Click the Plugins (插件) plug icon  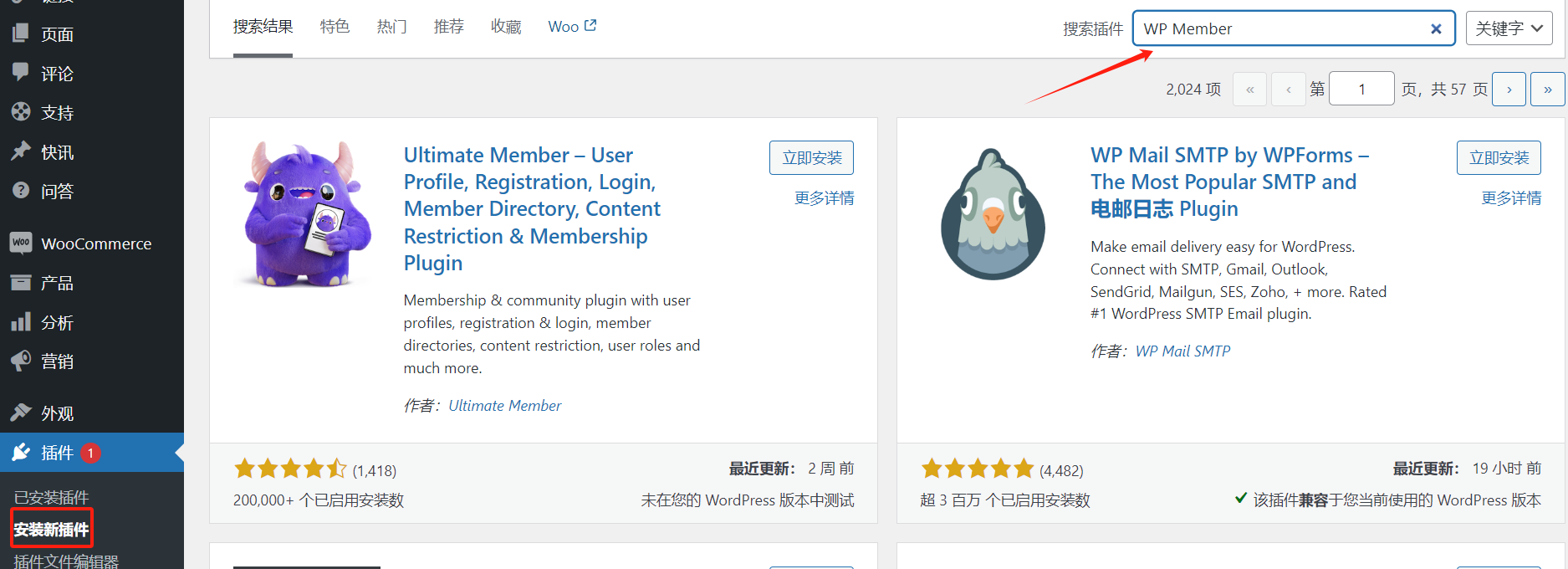[21, 453]
